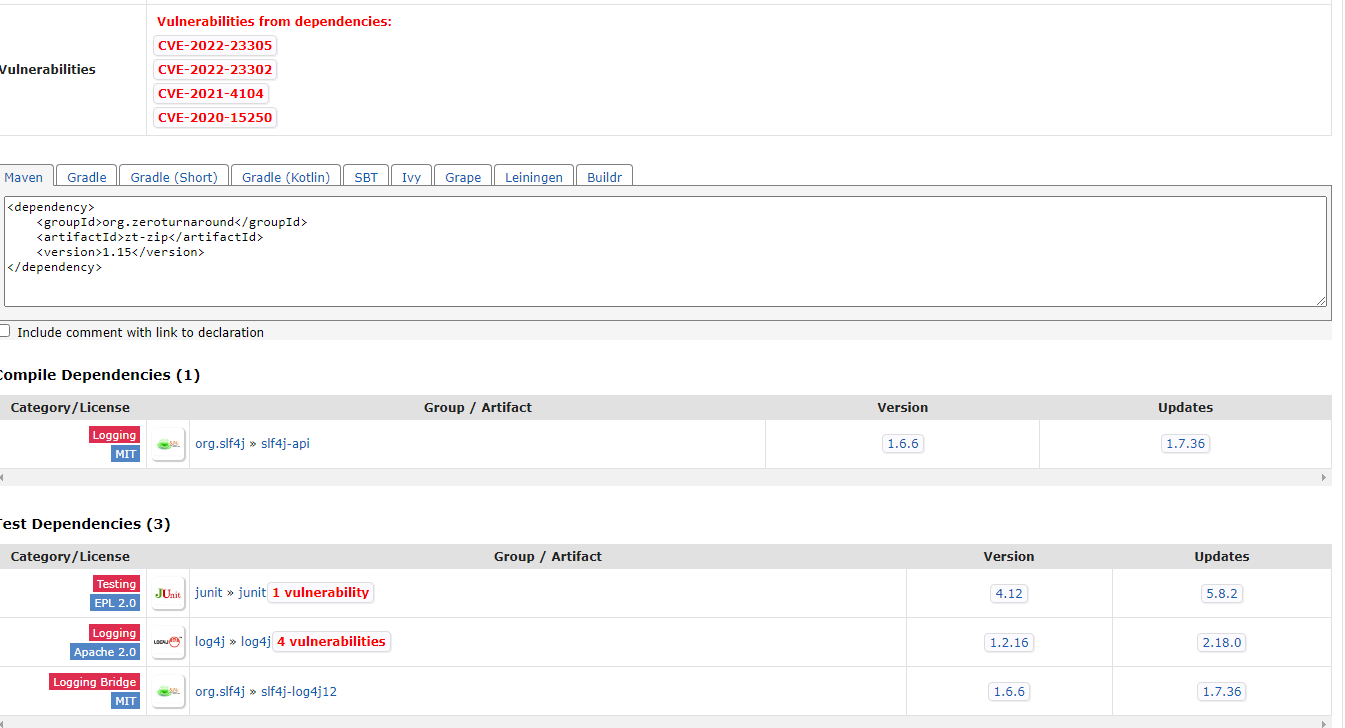
Task: Open CVE-2021-4104 vulnerability link
Action: click(x=211, y=93)
